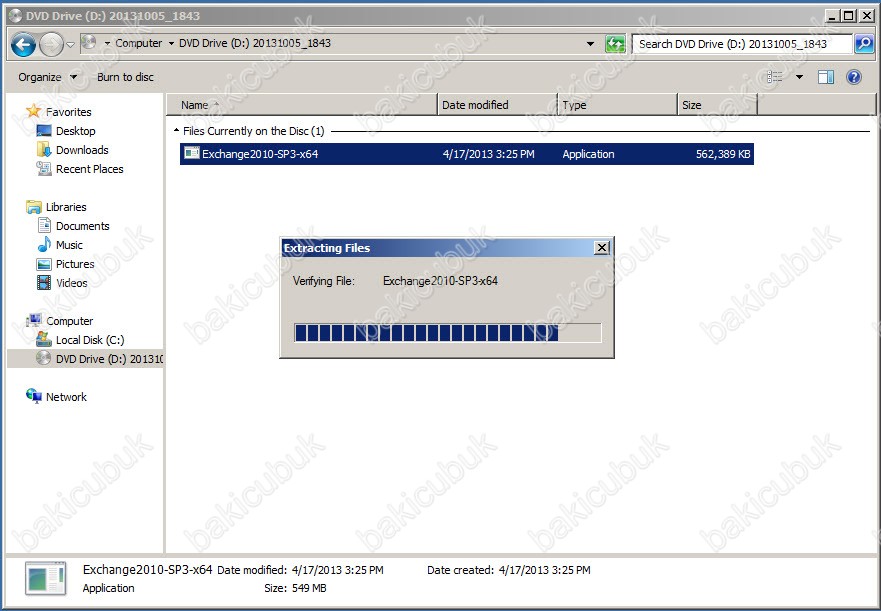The width and height of the screenshot is (881, 611).
Task: Click the Documents library icon
Action: click(44, 225)
